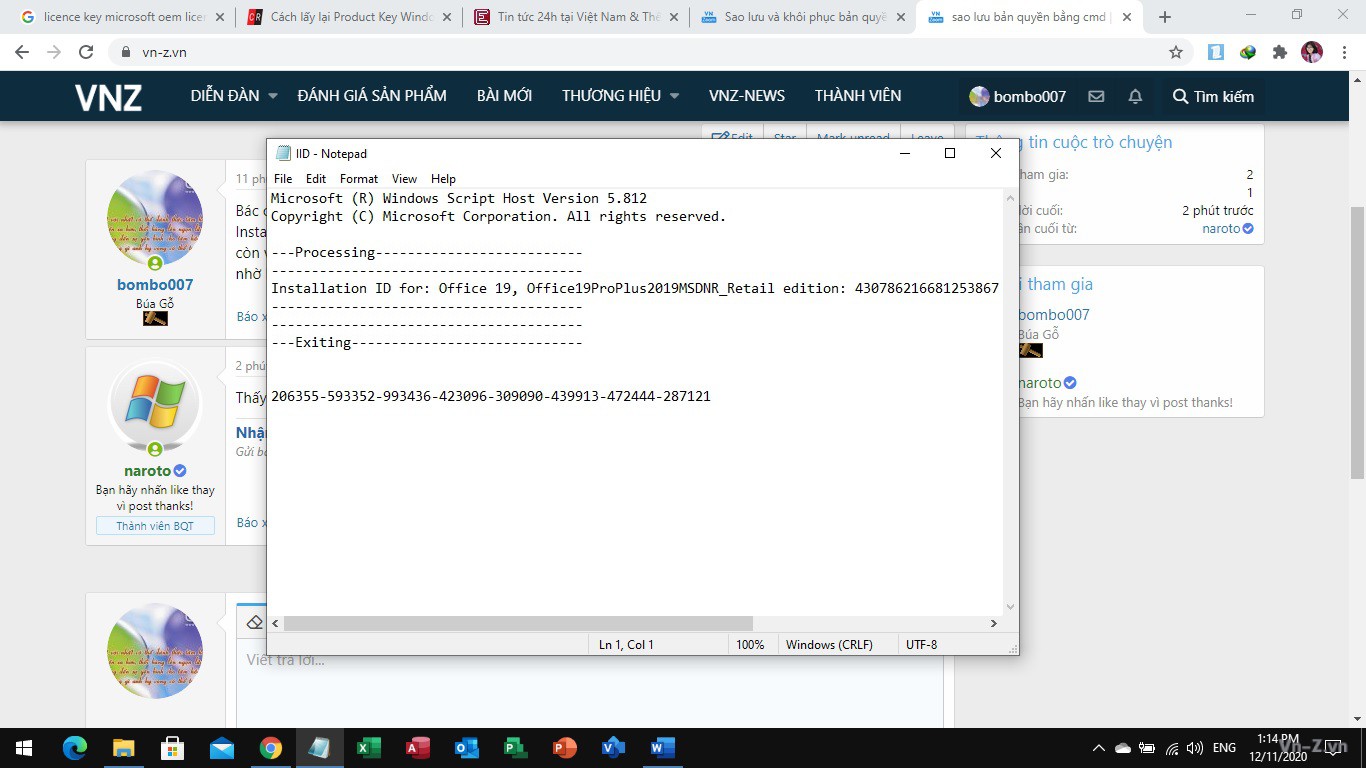Open the naroto profile link
The width and height of the screenshot is (1366, 768).
pyautogui.click(x=147, y=470)
